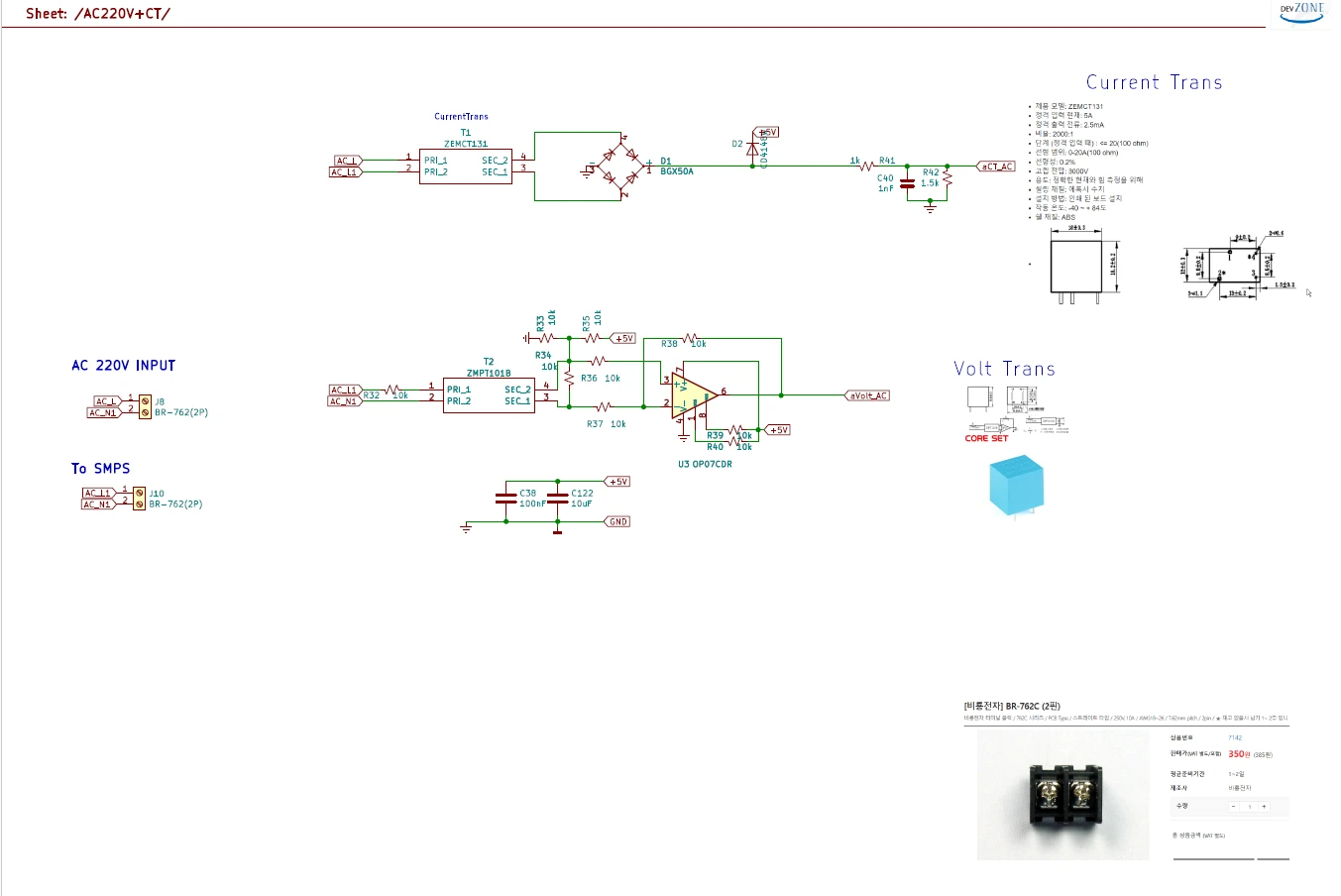The height and width of the screenshot is (896, 1341).
Task: Click the blue voltage transformer image
Action: click(x=1016, y=485)
